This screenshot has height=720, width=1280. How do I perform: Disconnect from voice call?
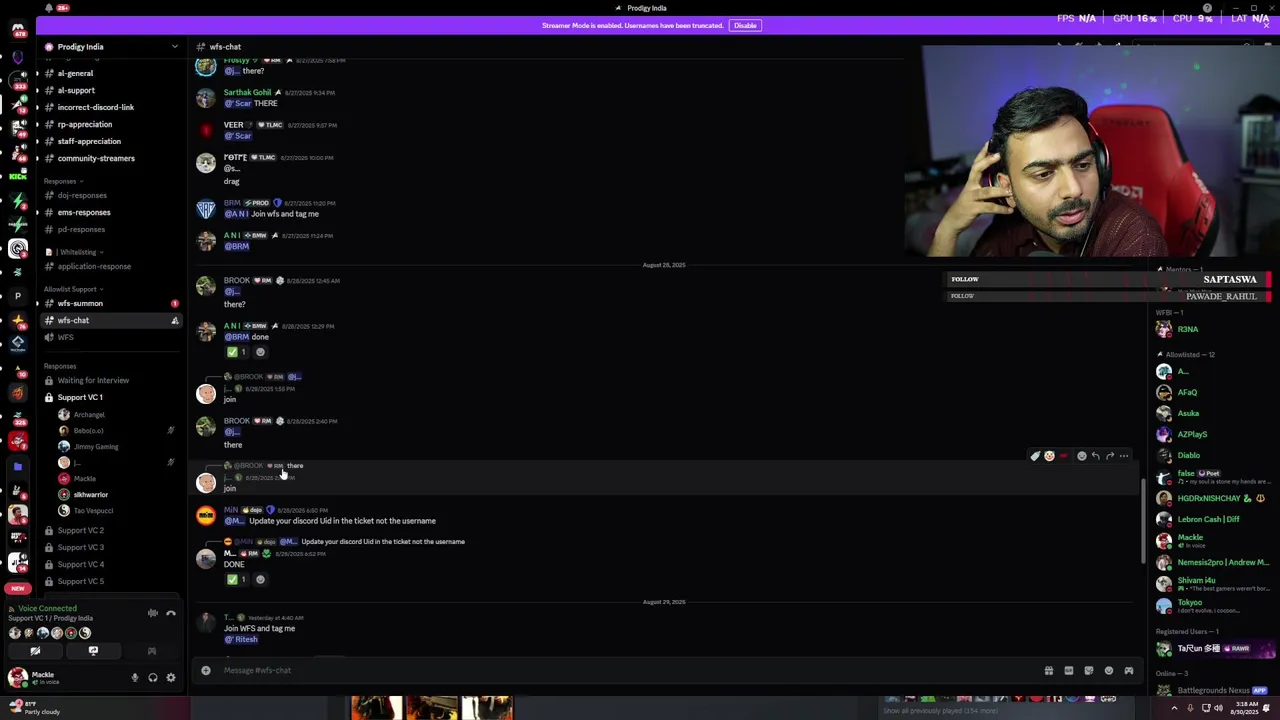click(171, 613)
